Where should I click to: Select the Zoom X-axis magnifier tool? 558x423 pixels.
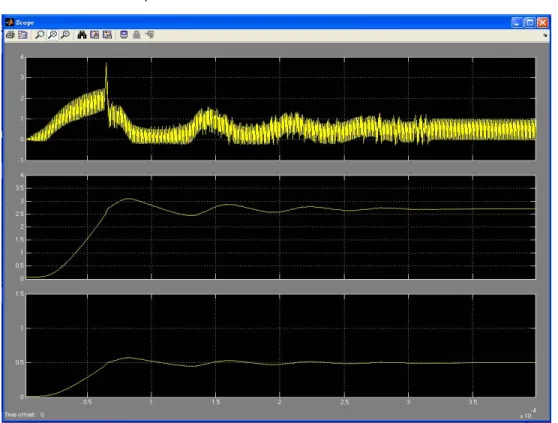pos(52,35)
